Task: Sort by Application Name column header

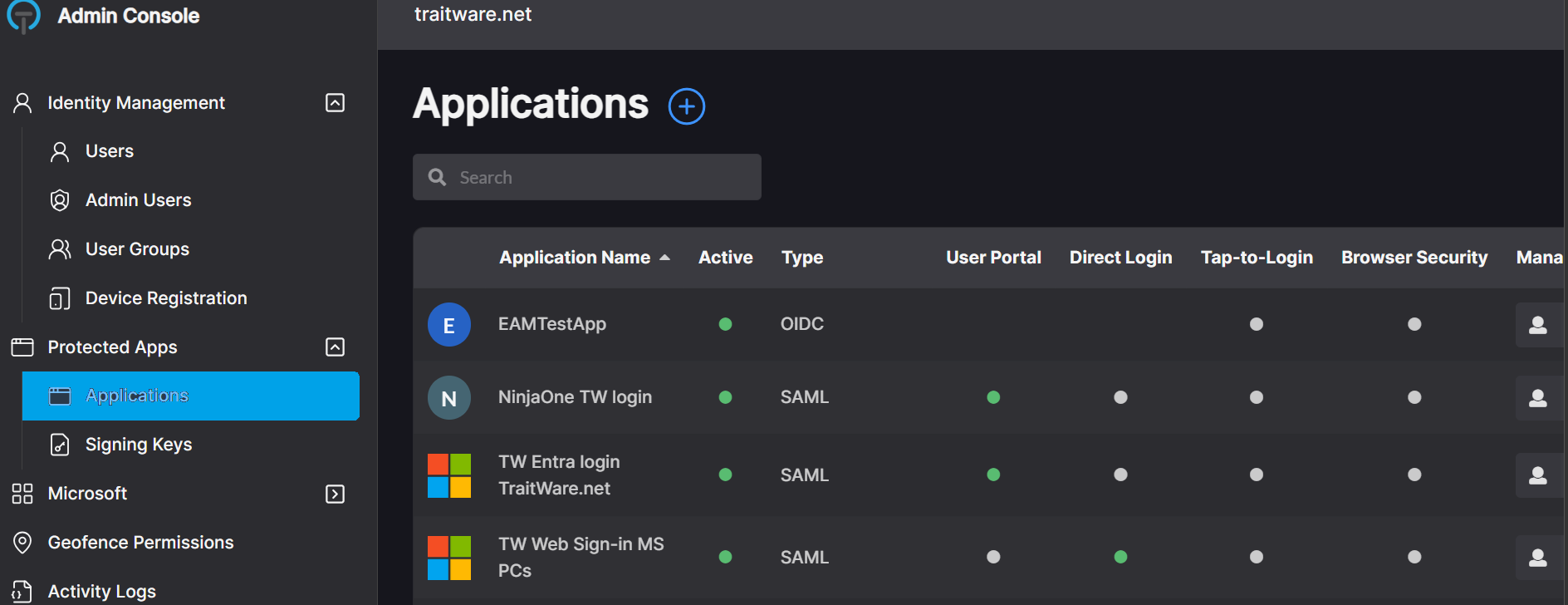Action: pos(575,258)
